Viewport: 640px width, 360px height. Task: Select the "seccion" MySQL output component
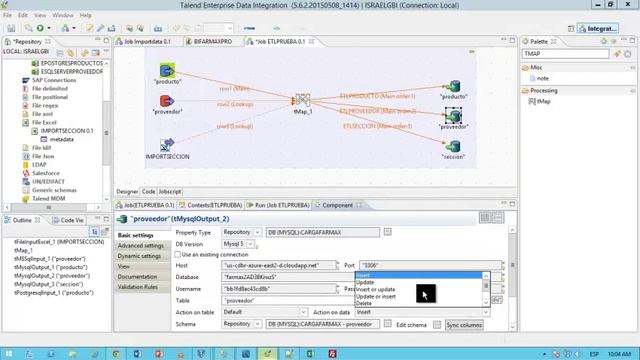[x=453, y=146]
